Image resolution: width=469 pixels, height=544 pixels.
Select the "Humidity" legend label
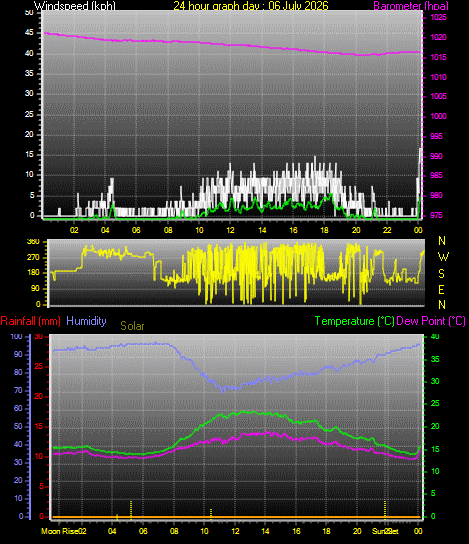point(86,321)
